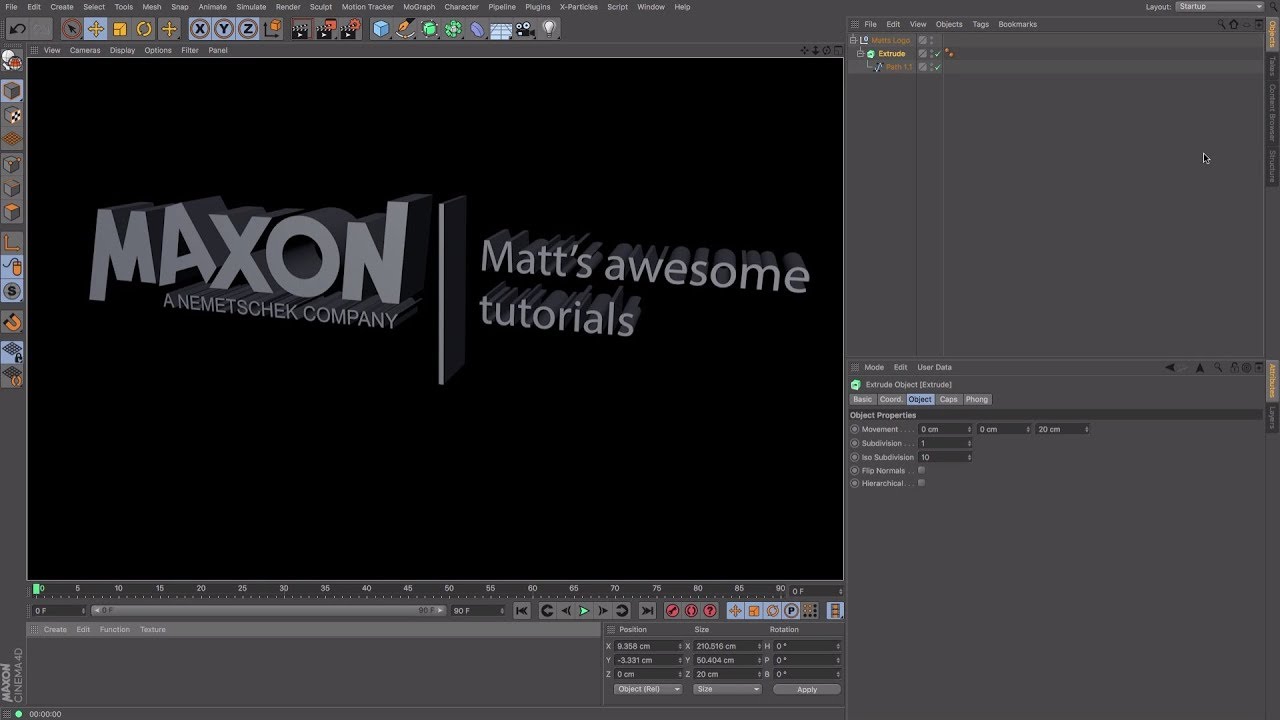1280x720 pixels.
Task: Toggle X axis lock
Action: (200, 29)
